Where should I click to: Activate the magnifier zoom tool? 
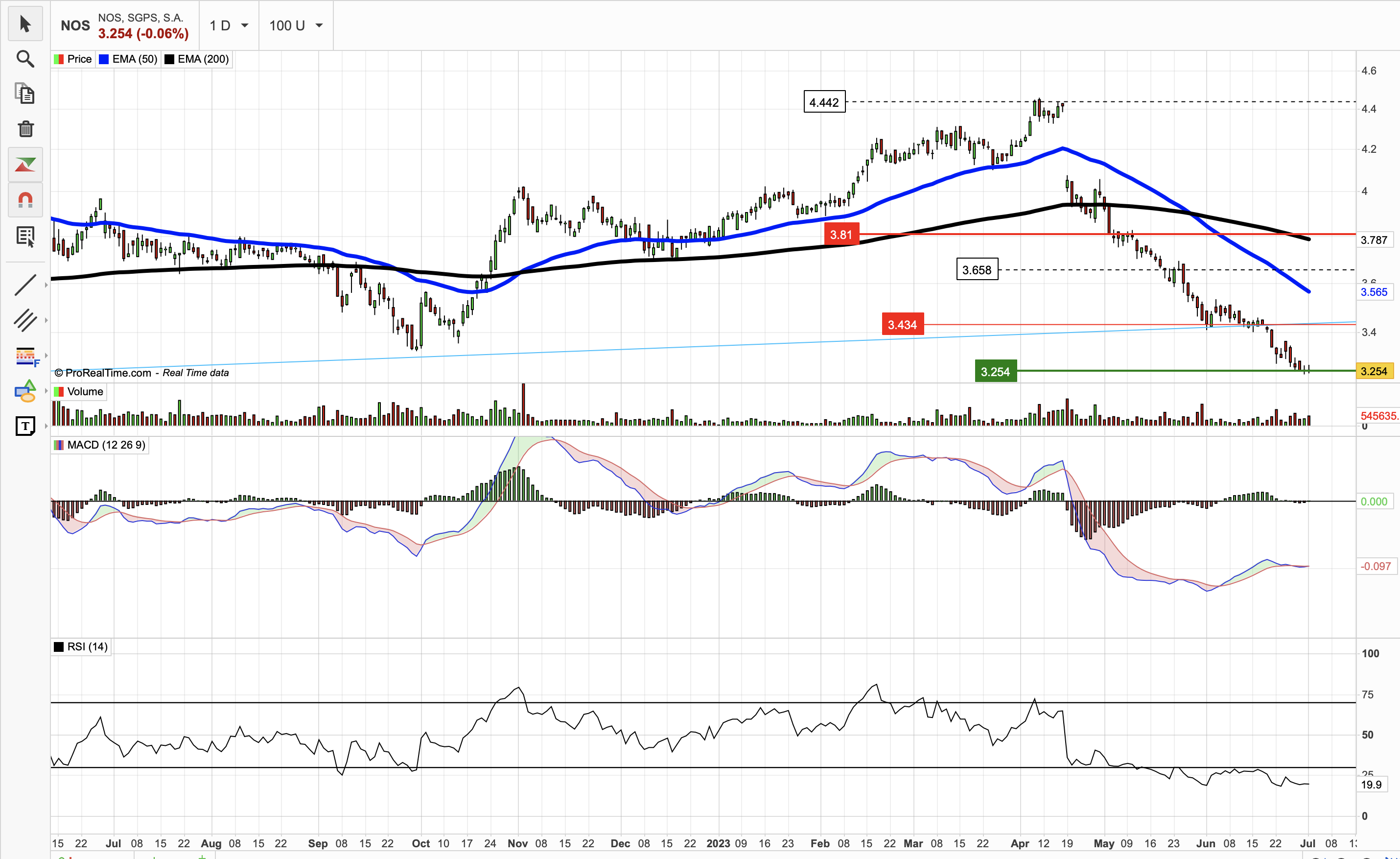tap(25, 59)
